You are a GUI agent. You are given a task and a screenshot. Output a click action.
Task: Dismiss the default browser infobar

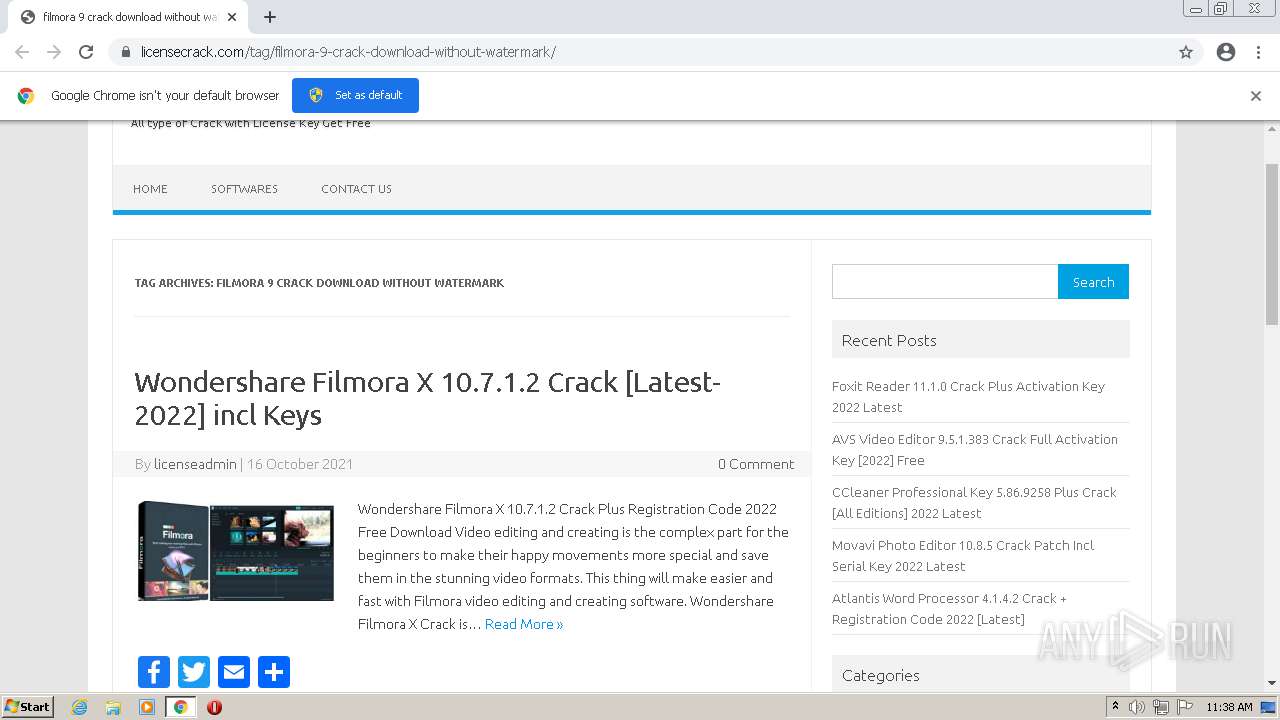(1256, 96)
